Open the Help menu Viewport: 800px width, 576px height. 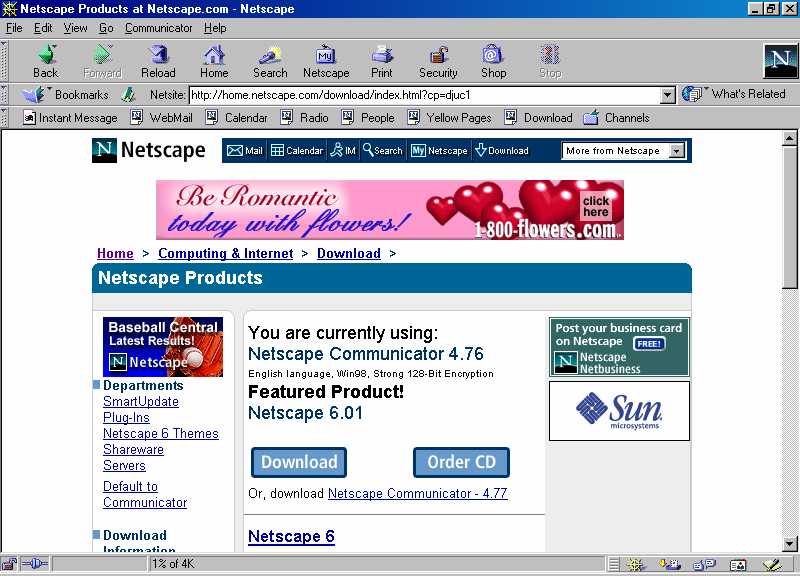click(215, 28)
